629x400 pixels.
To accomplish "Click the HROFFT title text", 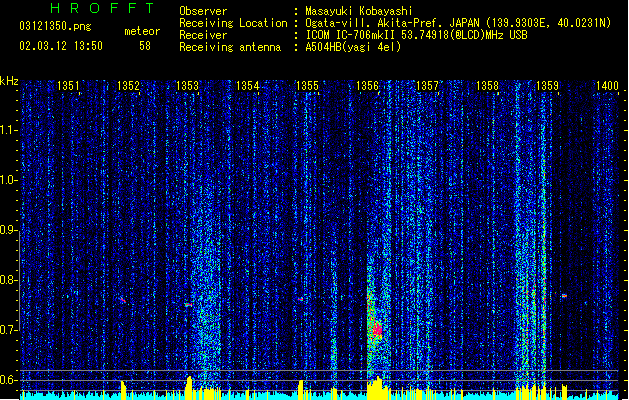I will (x=102, y=8).
